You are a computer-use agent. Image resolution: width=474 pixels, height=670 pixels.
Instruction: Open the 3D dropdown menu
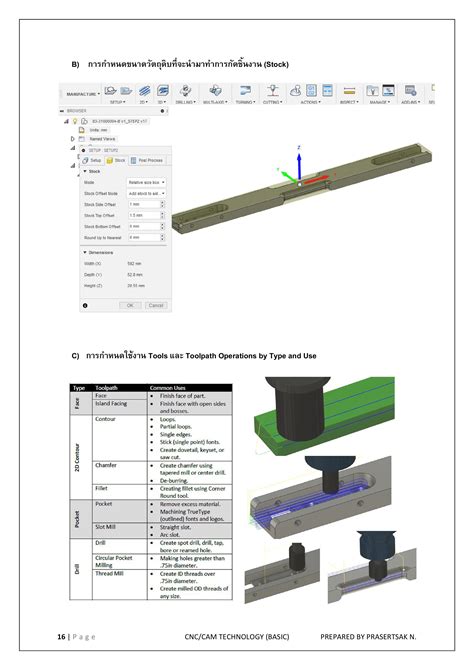click(162, 103)
